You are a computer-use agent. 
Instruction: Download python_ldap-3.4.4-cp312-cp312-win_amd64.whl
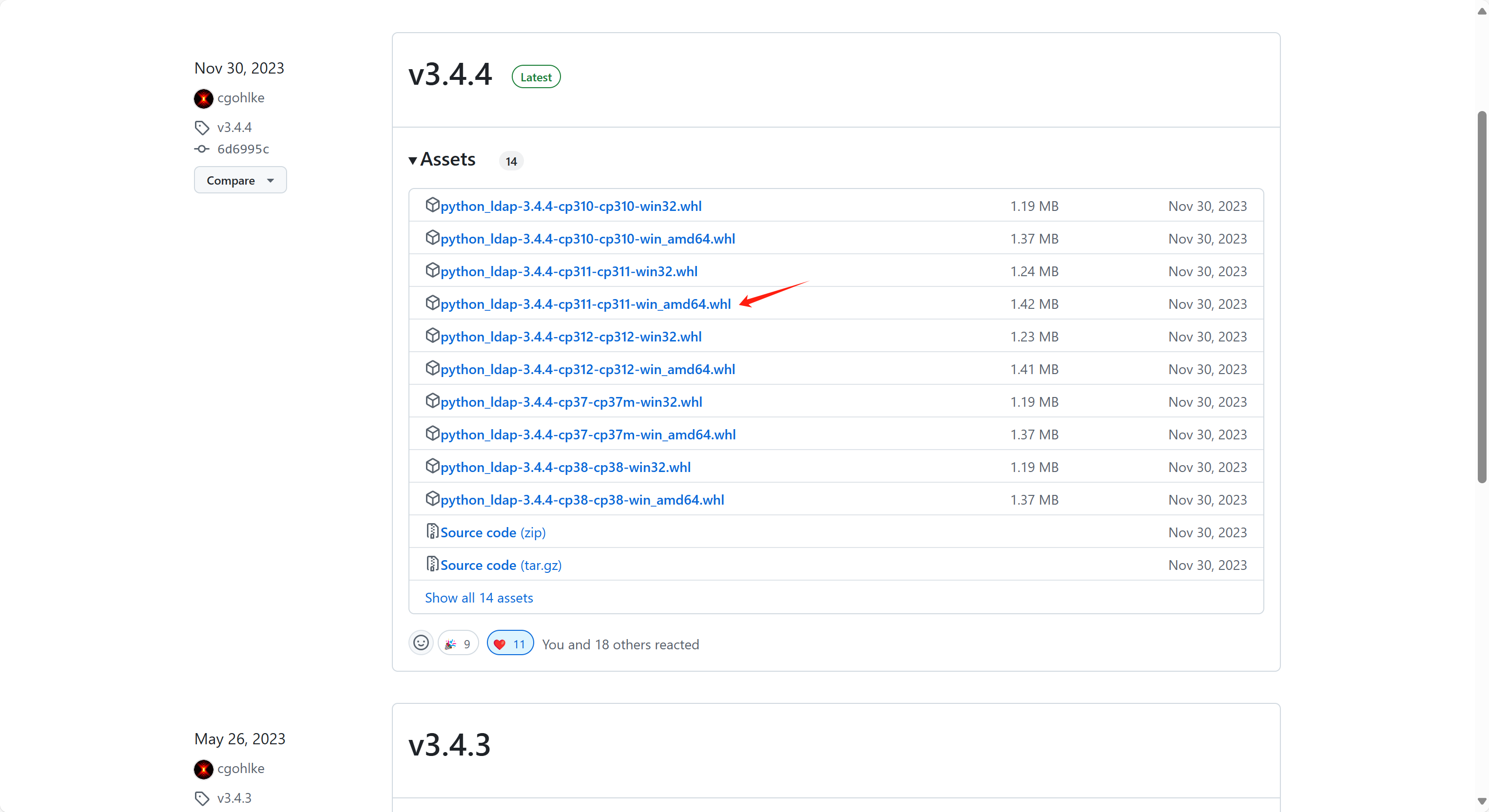click(x=588, y=369)
